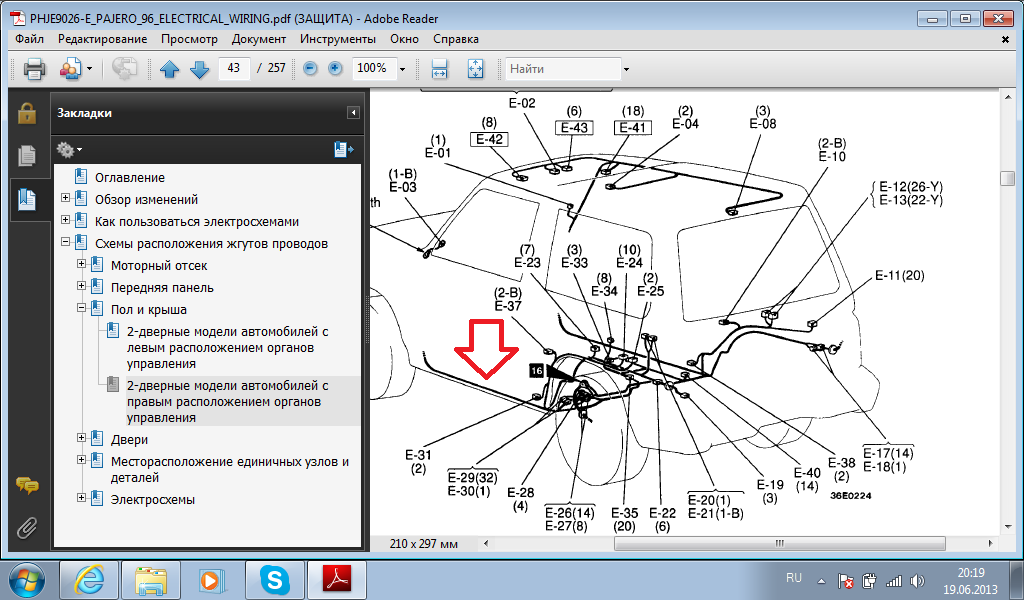Open the 100% zoom level dropdown

pyautogui.click(x=402, y=69)
